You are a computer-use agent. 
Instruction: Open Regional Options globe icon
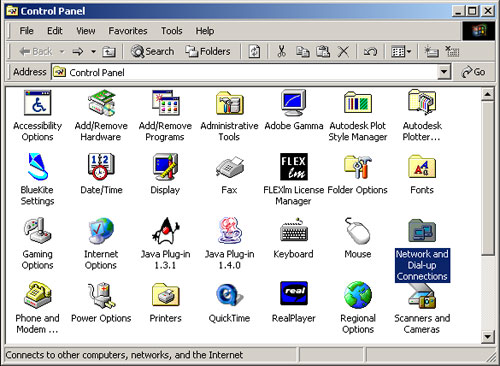click(358, 295)
